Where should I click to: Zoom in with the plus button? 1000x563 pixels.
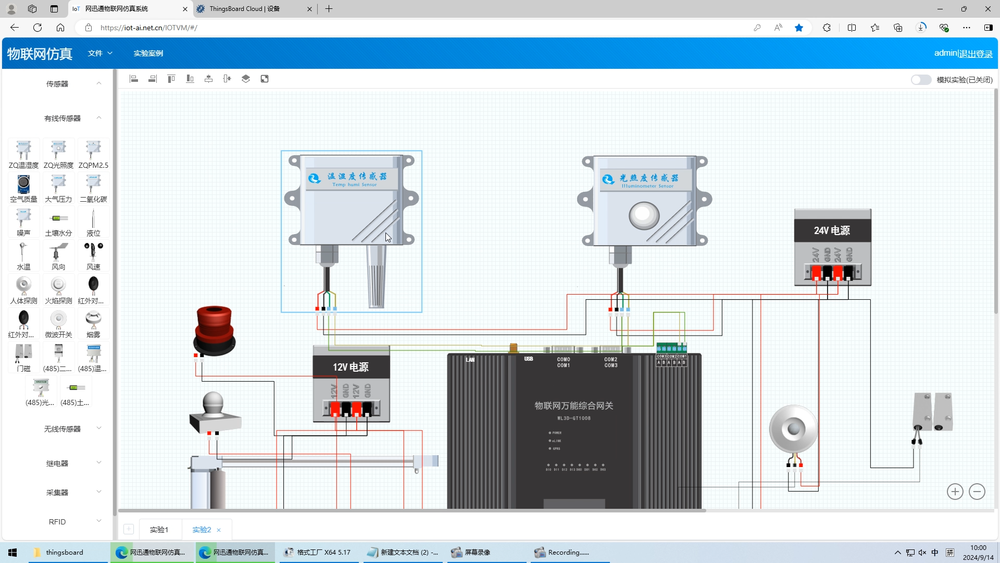pos(955,491)
